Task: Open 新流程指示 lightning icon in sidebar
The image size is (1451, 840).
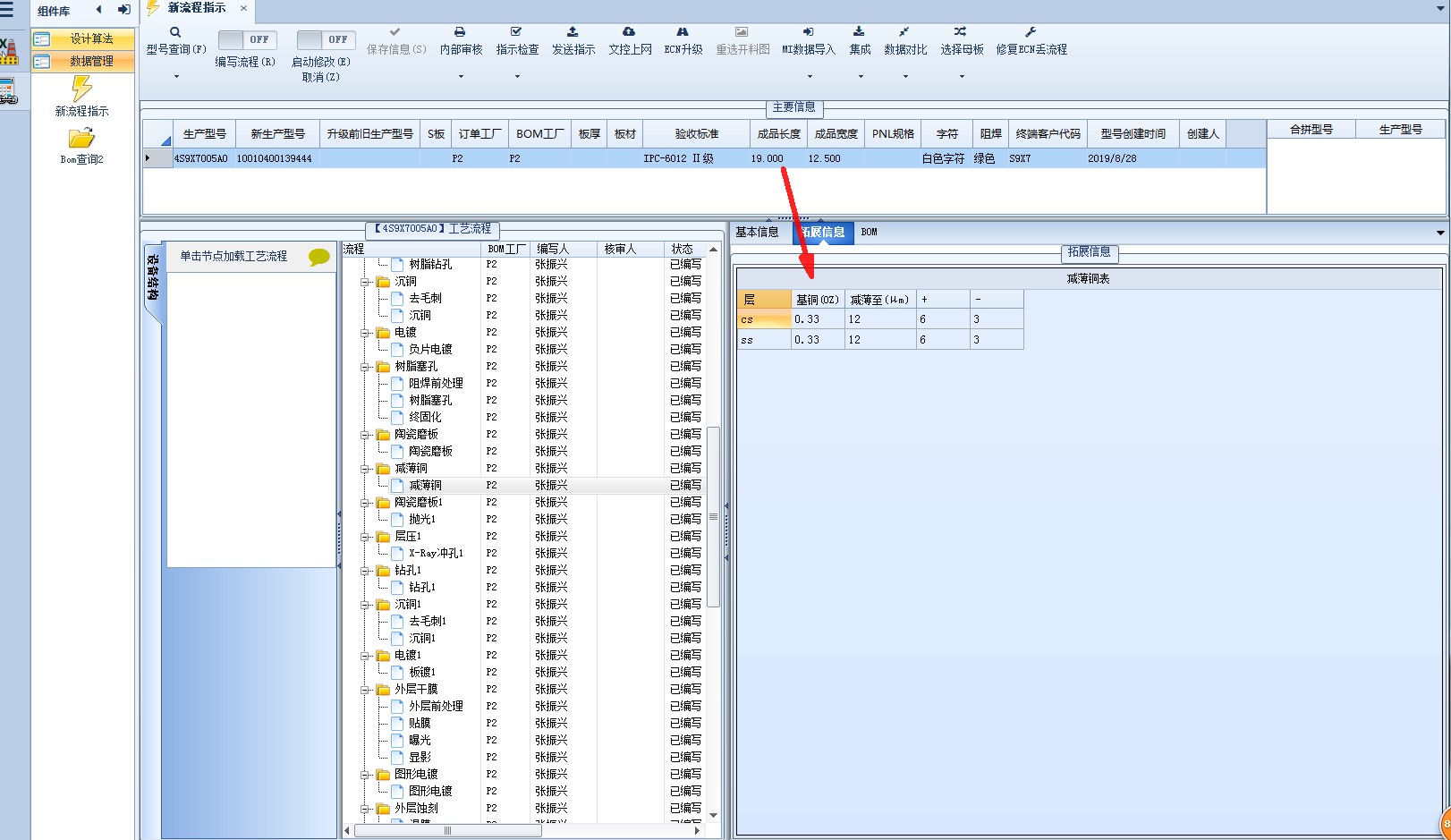Action: point(81,89)
